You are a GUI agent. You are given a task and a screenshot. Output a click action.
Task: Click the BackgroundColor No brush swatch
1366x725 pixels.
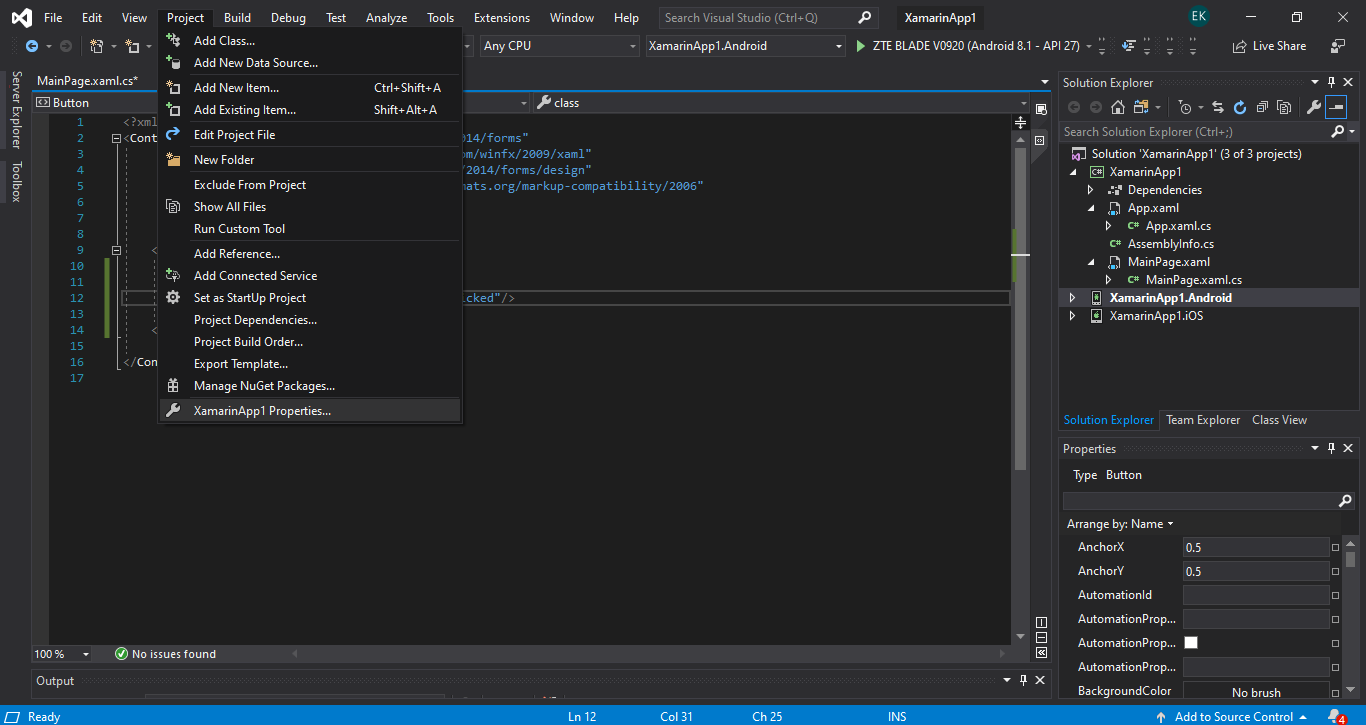coord(1256,692)
